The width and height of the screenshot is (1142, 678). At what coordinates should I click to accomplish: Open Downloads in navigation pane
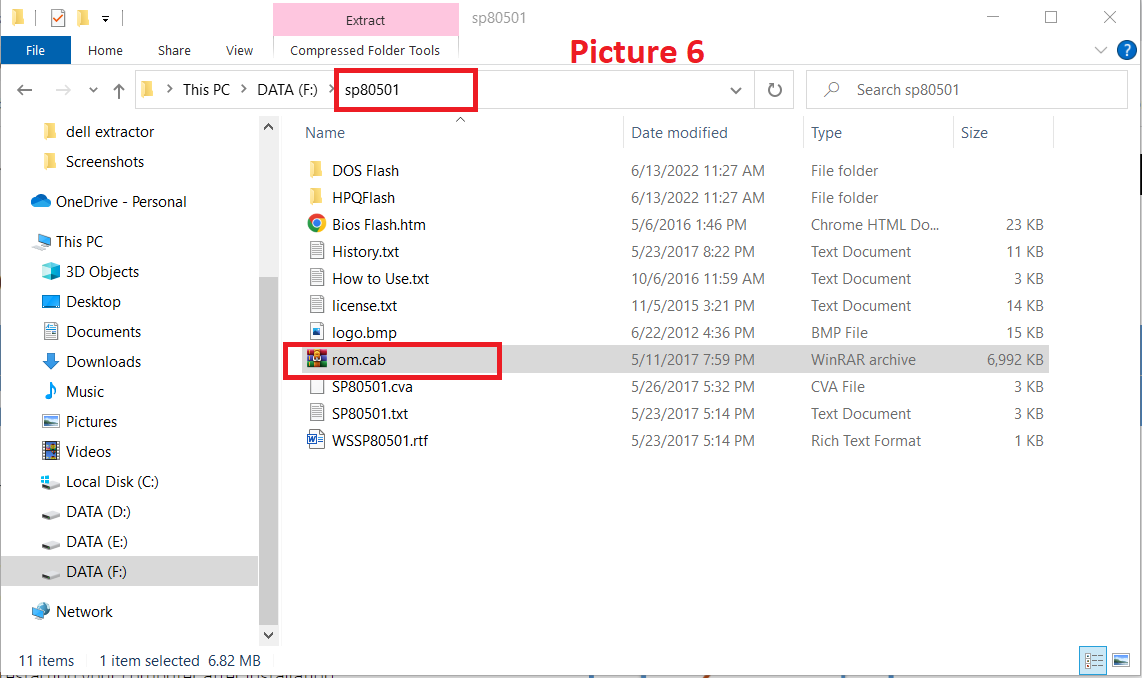[92, 361]
